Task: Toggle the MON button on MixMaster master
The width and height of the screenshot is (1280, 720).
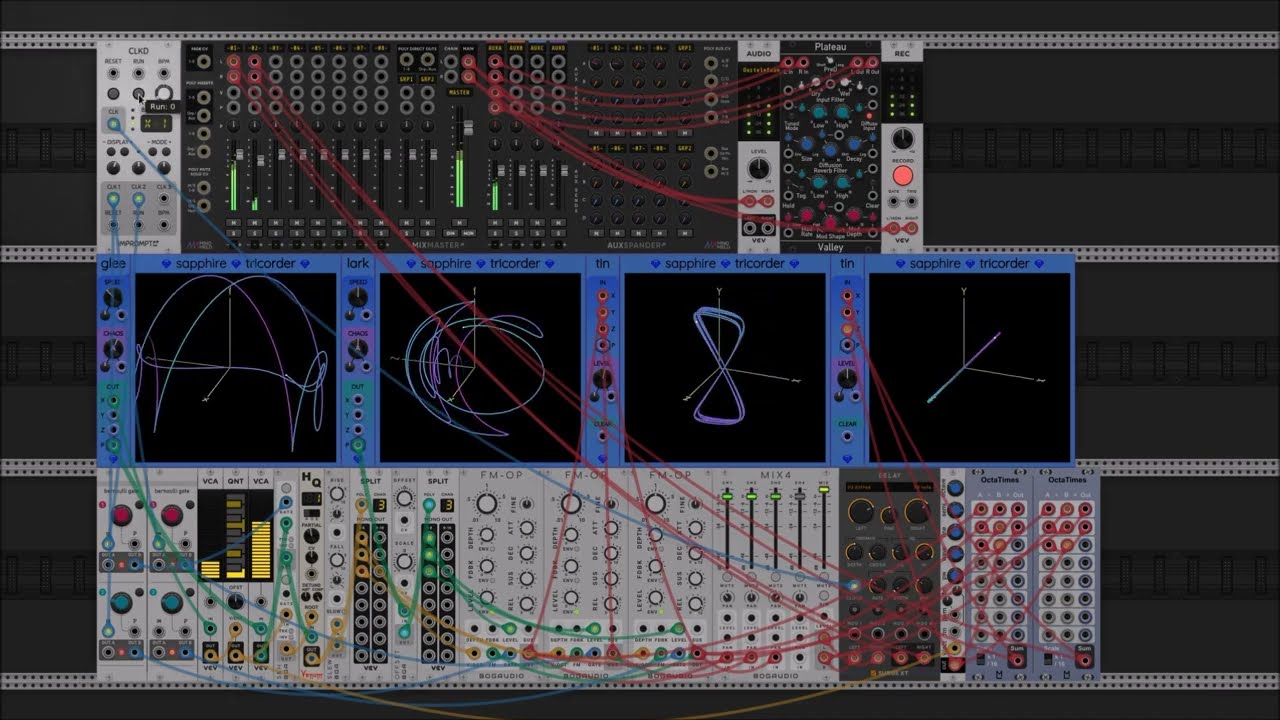Action: click(x=469, y=233)
